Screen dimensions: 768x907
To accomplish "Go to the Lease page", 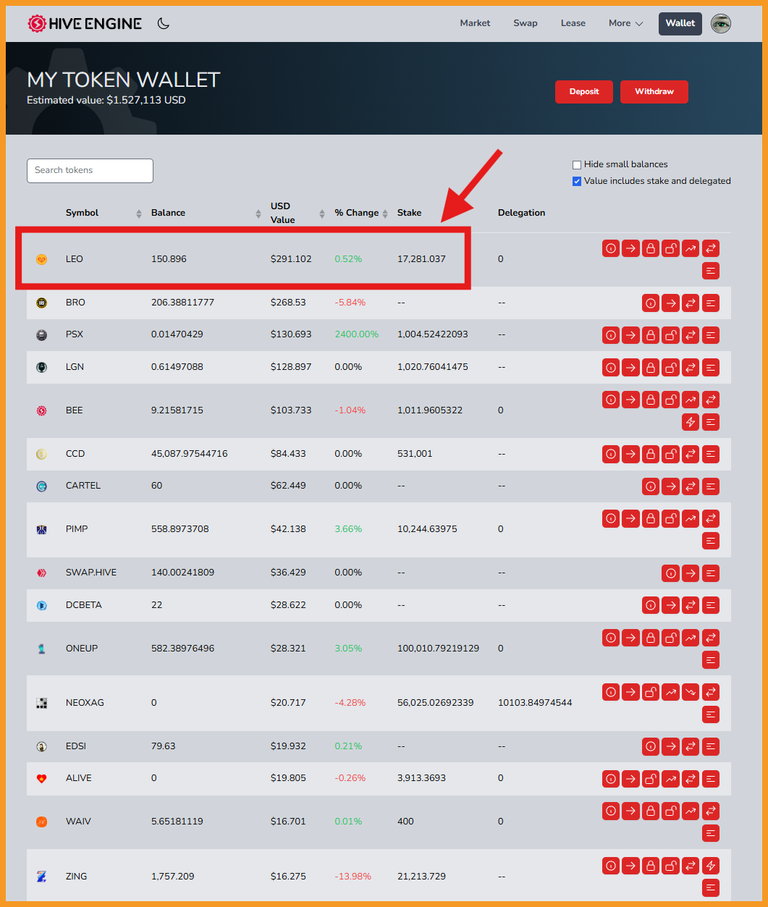I will point(573,23).
